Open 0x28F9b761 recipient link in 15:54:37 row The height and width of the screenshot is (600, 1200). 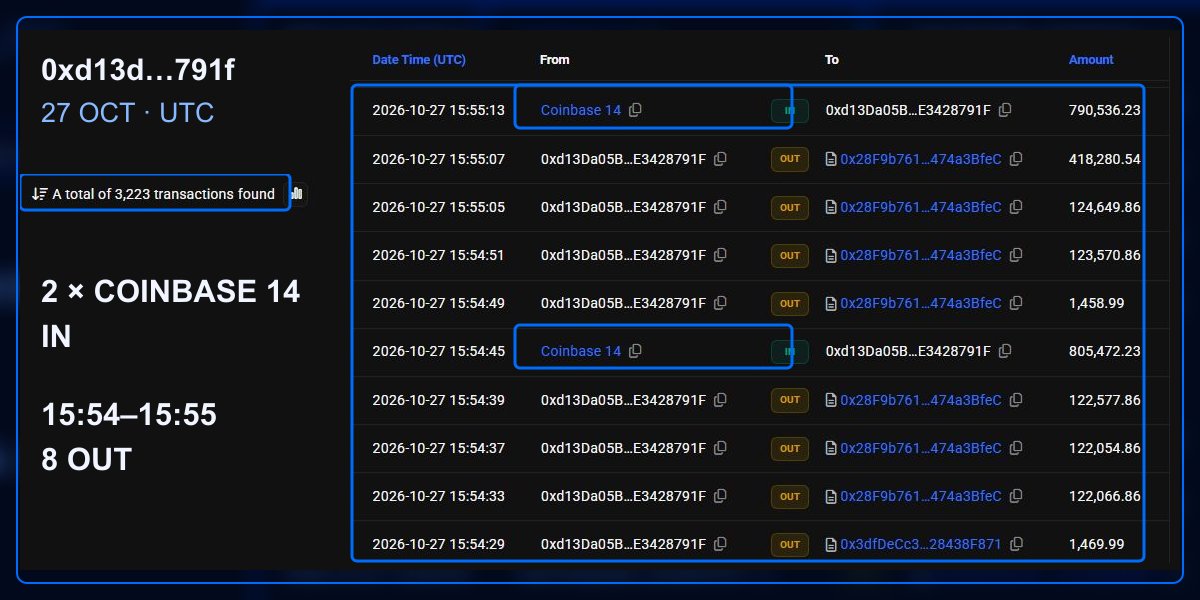[x=920, y=448]
